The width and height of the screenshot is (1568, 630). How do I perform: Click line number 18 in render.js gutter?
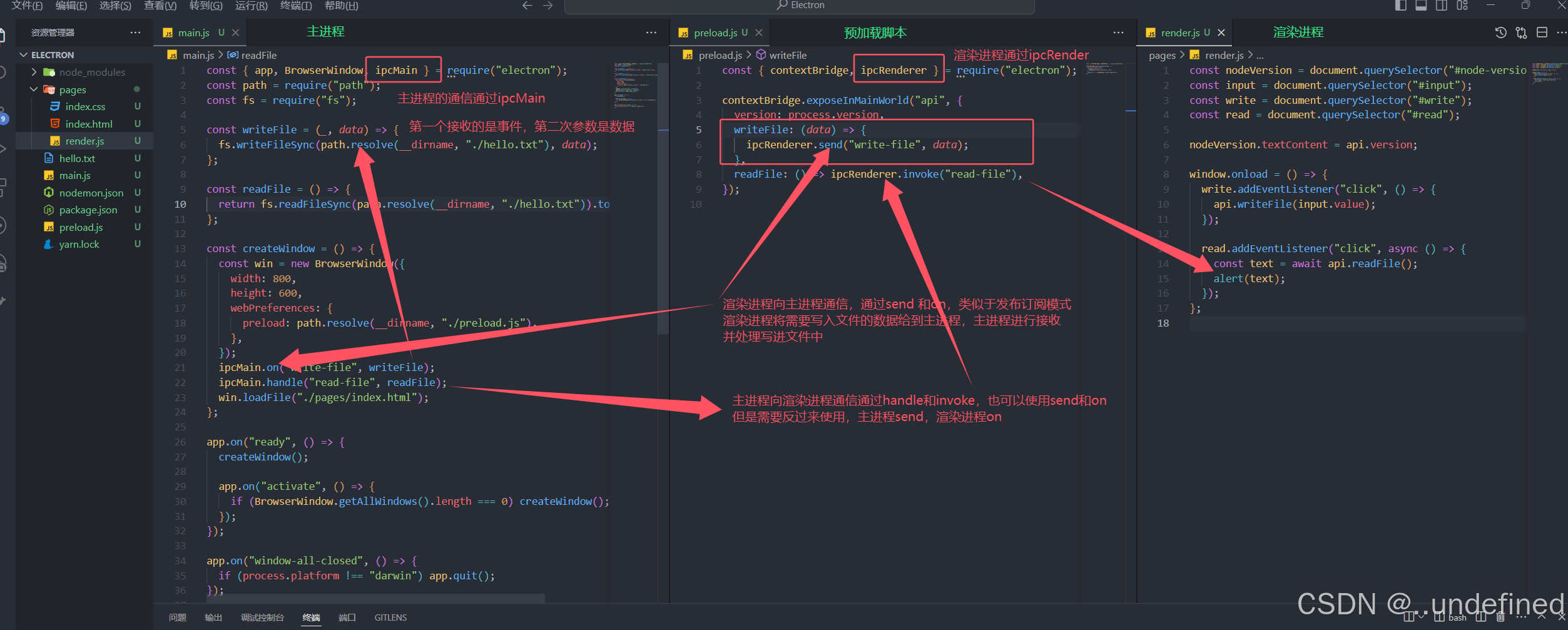pyautogui.click(x=1163, y=323)
